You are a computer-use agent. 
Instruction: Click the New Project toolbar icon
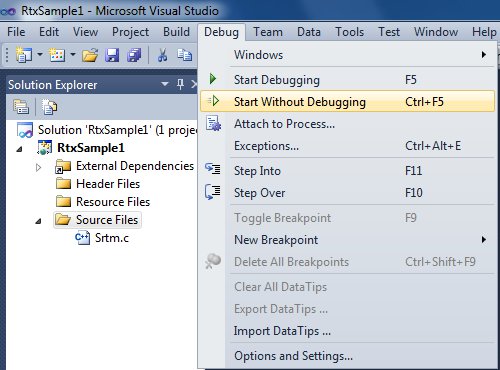24,55
